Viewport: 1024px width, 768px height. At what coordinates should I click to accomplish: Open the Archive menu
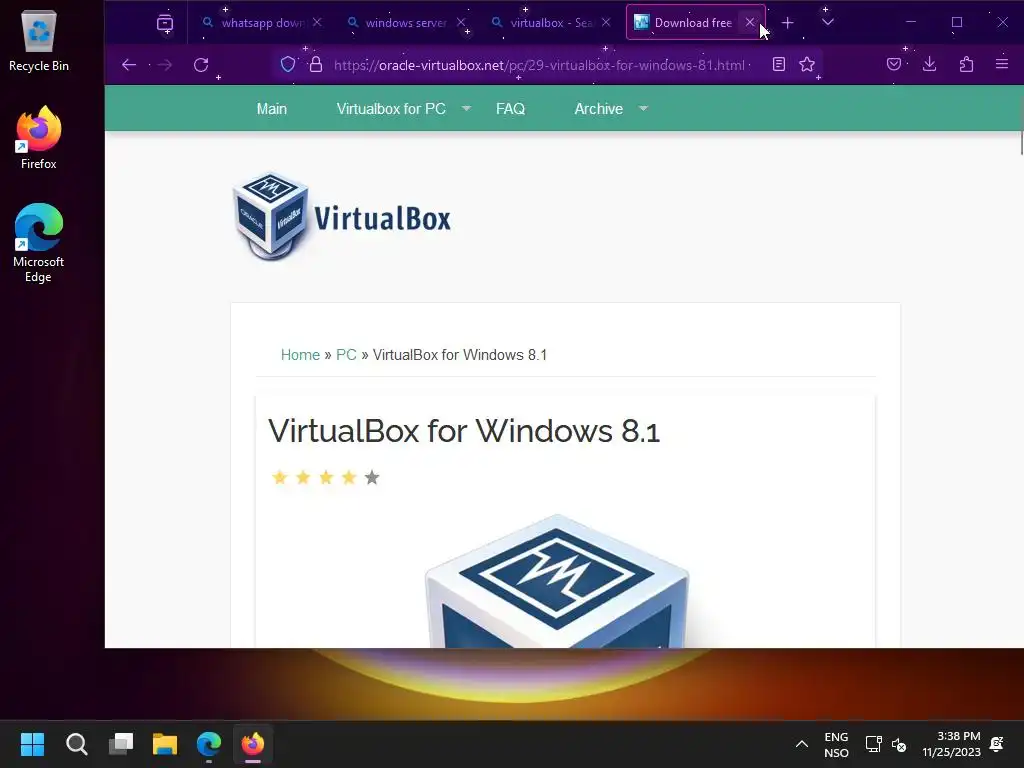[x=598, y=109]
